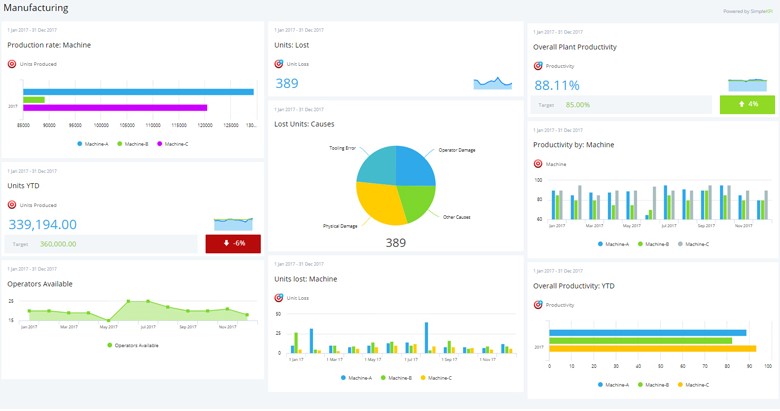Click the green 4% change indicator
This screenshot has height=411, width=780.
click(747, 104)
